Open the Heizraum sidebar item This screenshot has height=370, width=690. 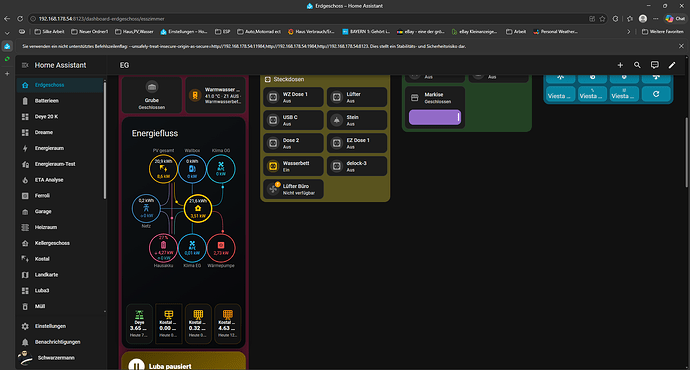point(60,227)
